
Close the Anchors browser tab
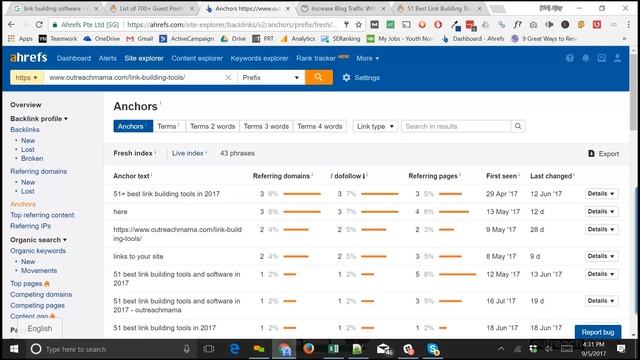(x=288, y=8)
